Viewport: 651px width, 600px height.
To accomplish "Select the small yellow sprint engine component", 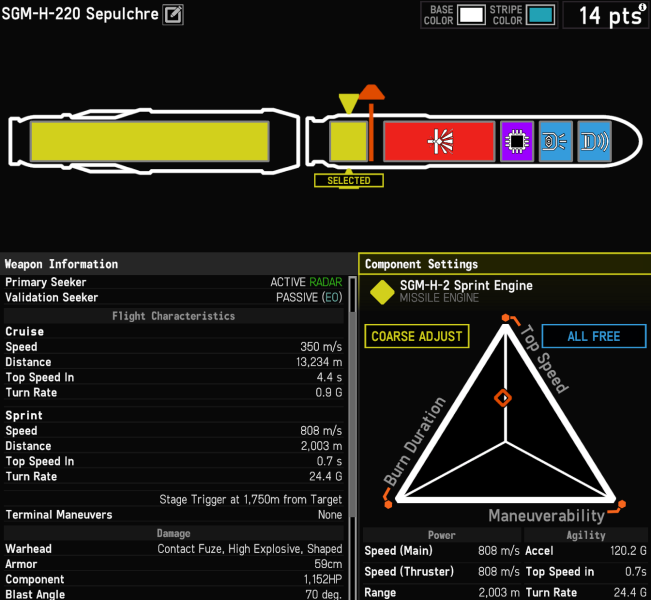I will coord(348,141).
